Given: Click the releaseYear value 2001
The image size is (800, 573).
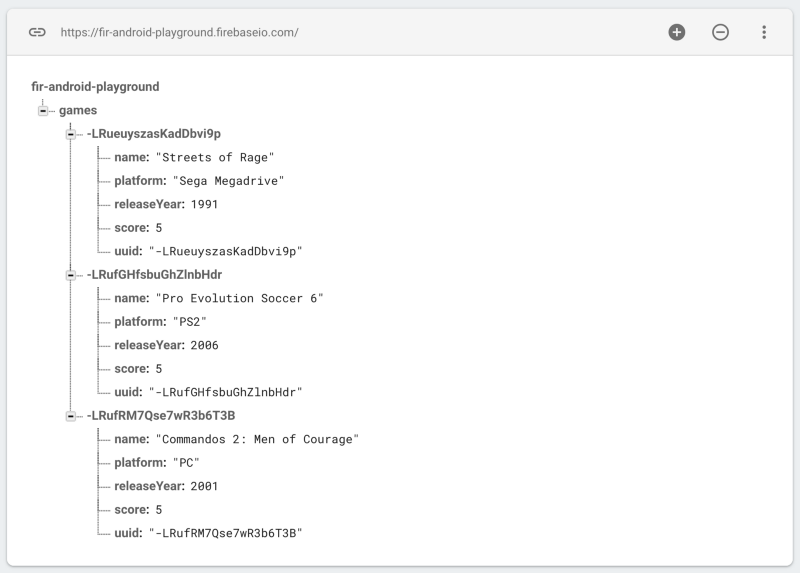Looking at the screenshot, I should click(204, 486).
